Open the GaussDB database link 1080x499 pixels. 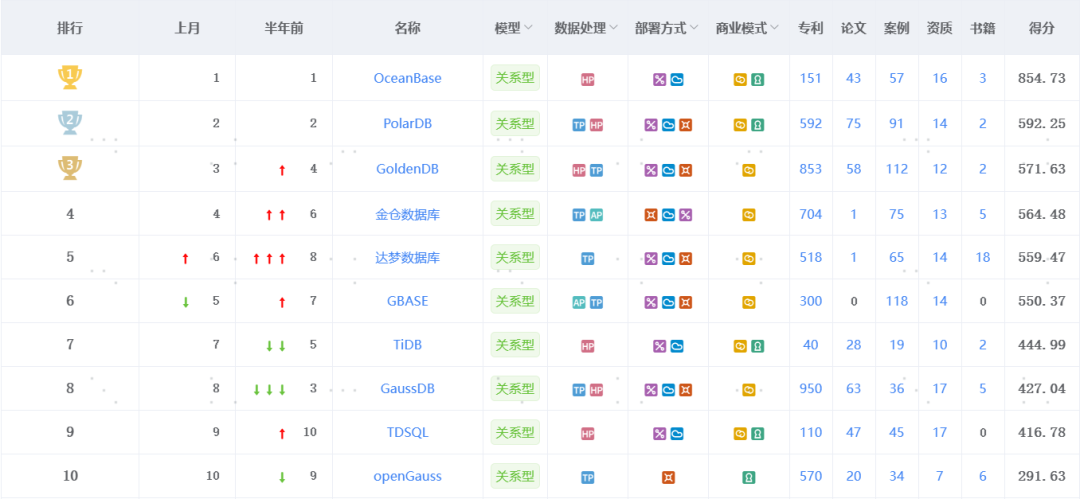tap(408, 389)
